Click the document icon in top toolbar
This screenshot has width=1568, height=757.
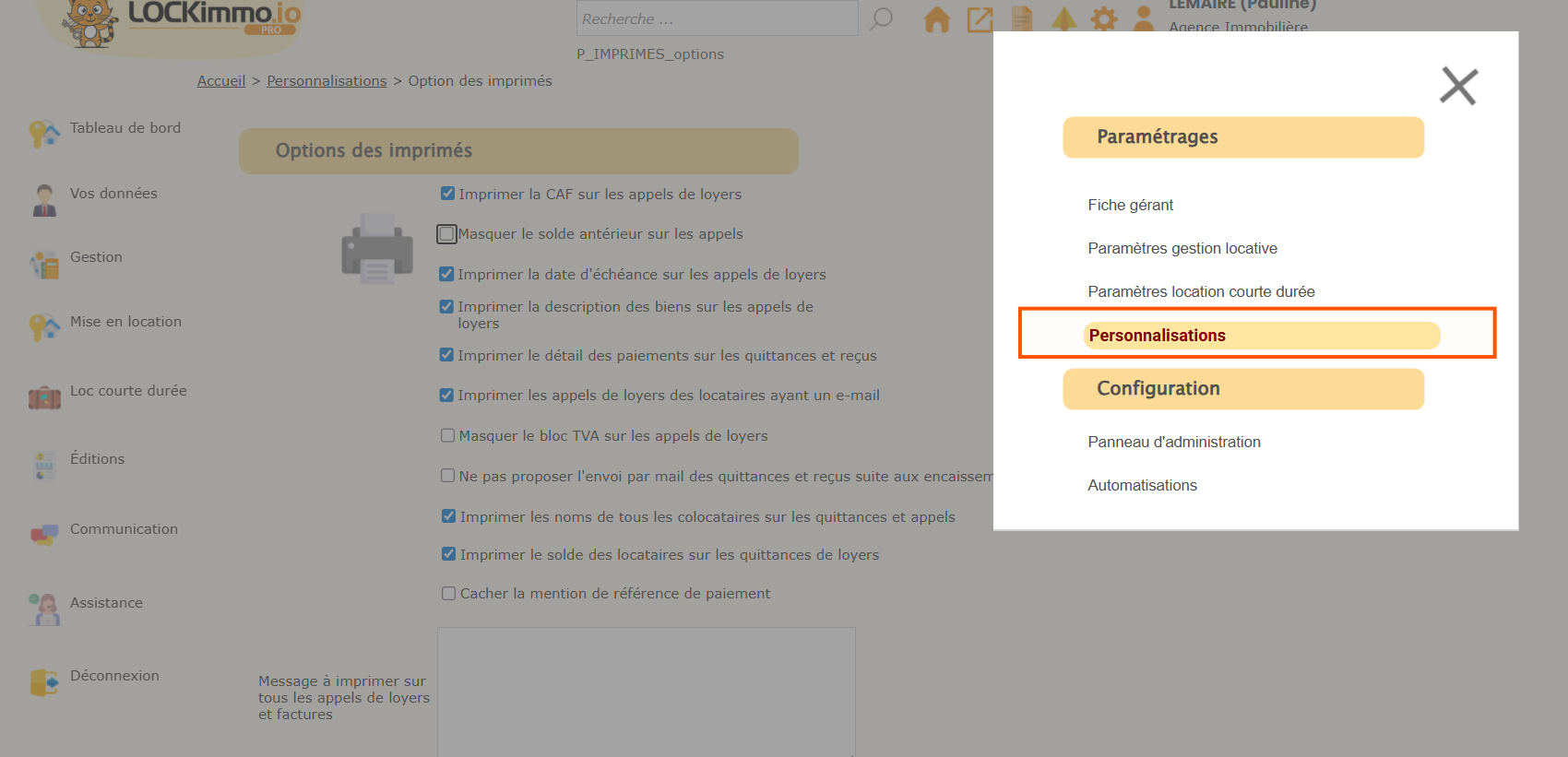(1022, 19)
